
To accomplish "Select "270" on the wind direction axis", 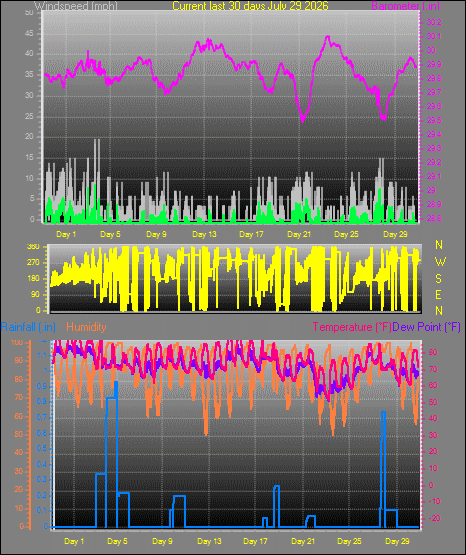I will [33, 263].
